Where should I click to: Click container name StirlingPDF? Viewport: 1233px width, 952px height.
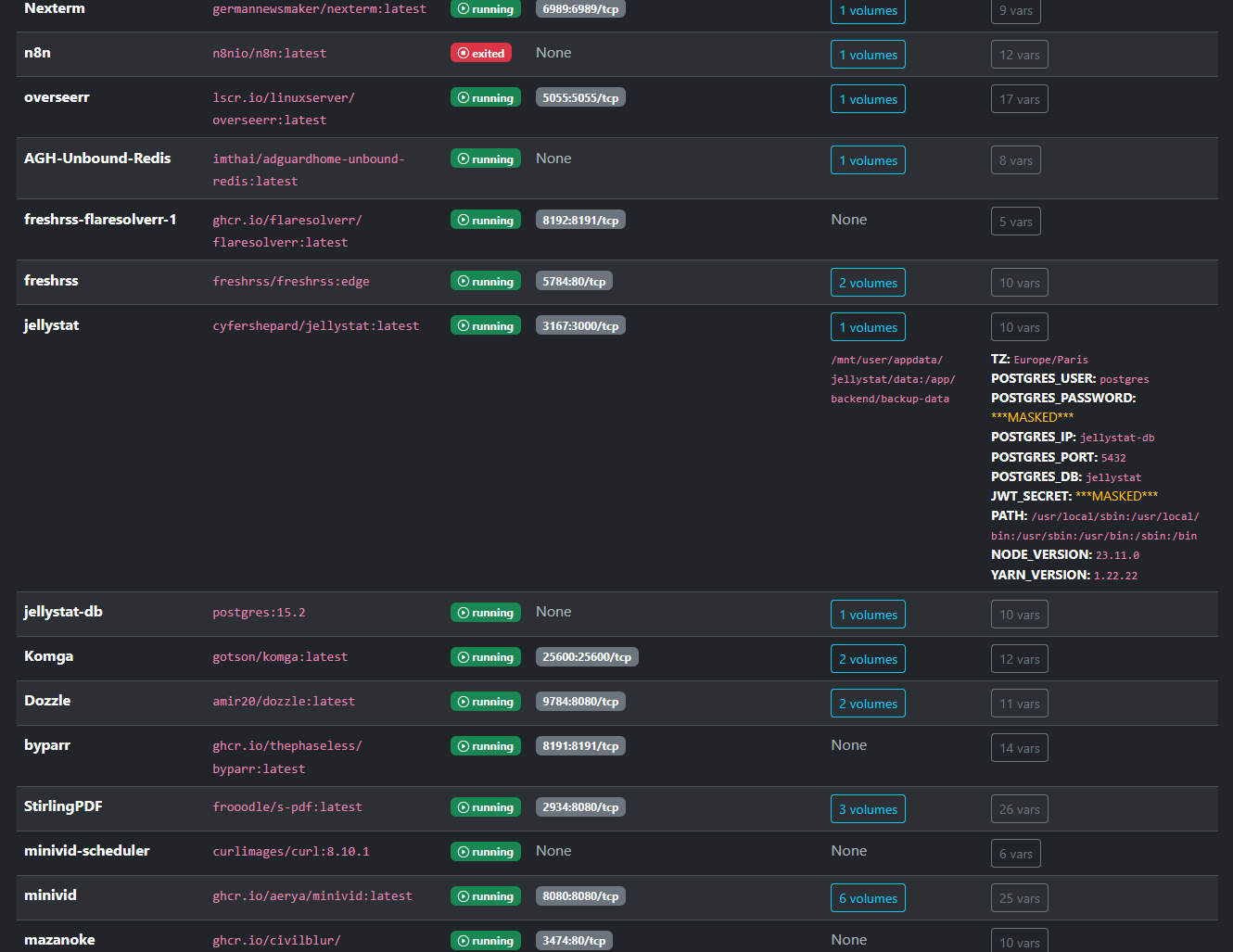[63, 806]
